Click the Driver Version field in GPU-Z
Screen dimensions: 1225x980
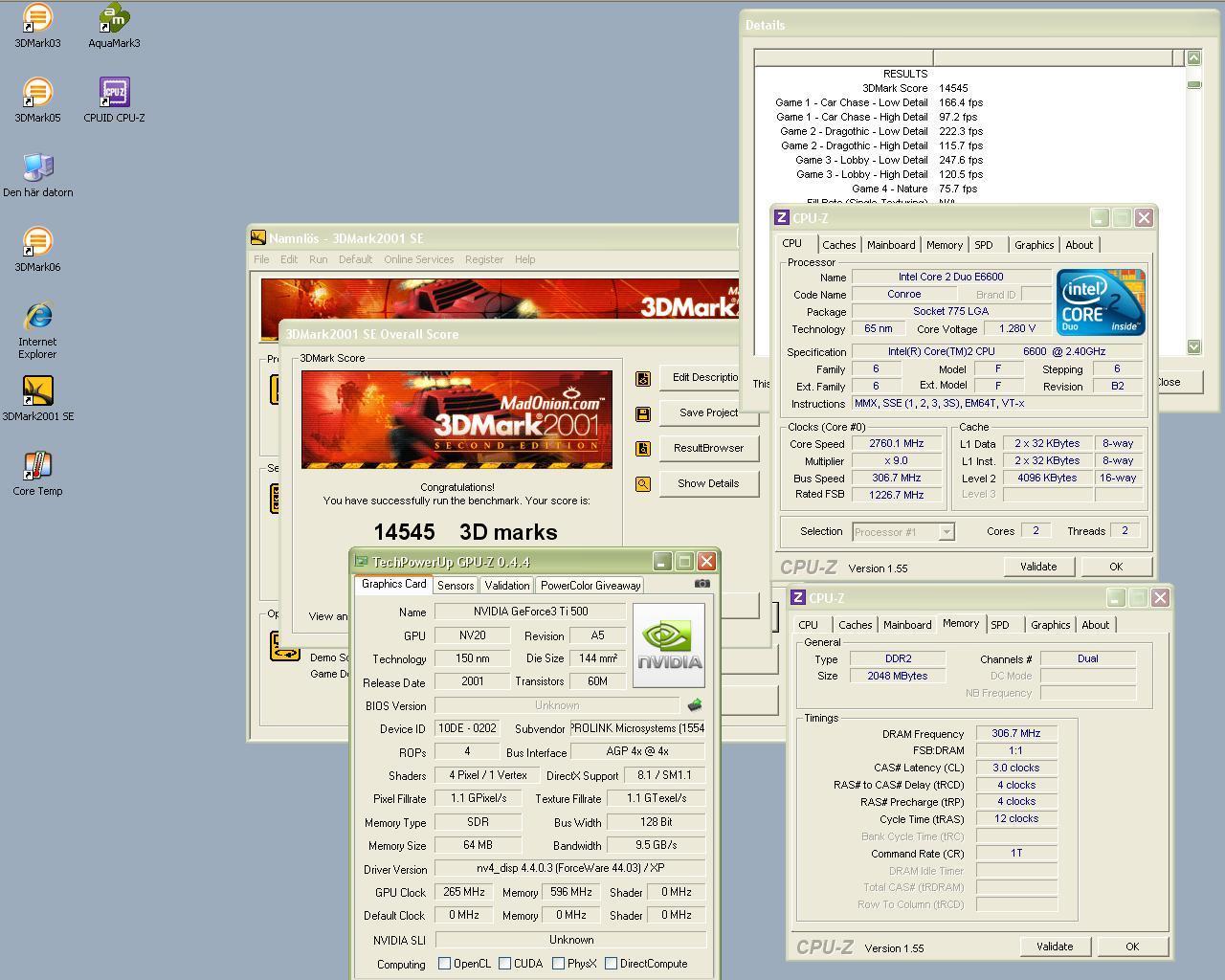570,869
